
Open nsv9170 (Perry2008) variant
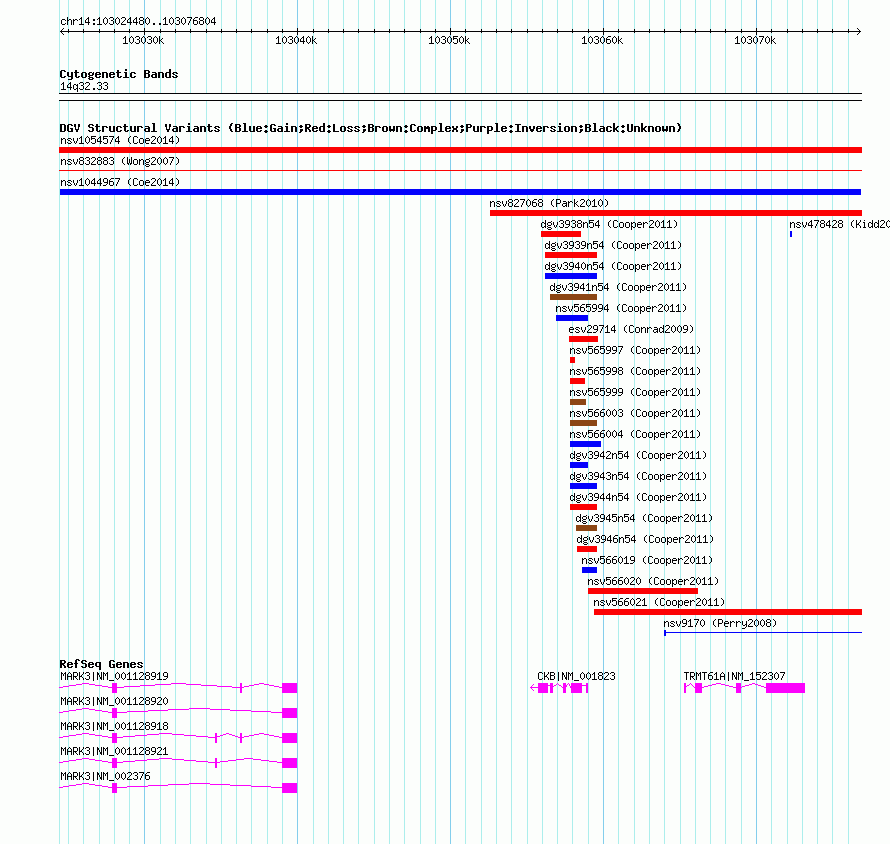pyautogui.click(x=720, y=623)
